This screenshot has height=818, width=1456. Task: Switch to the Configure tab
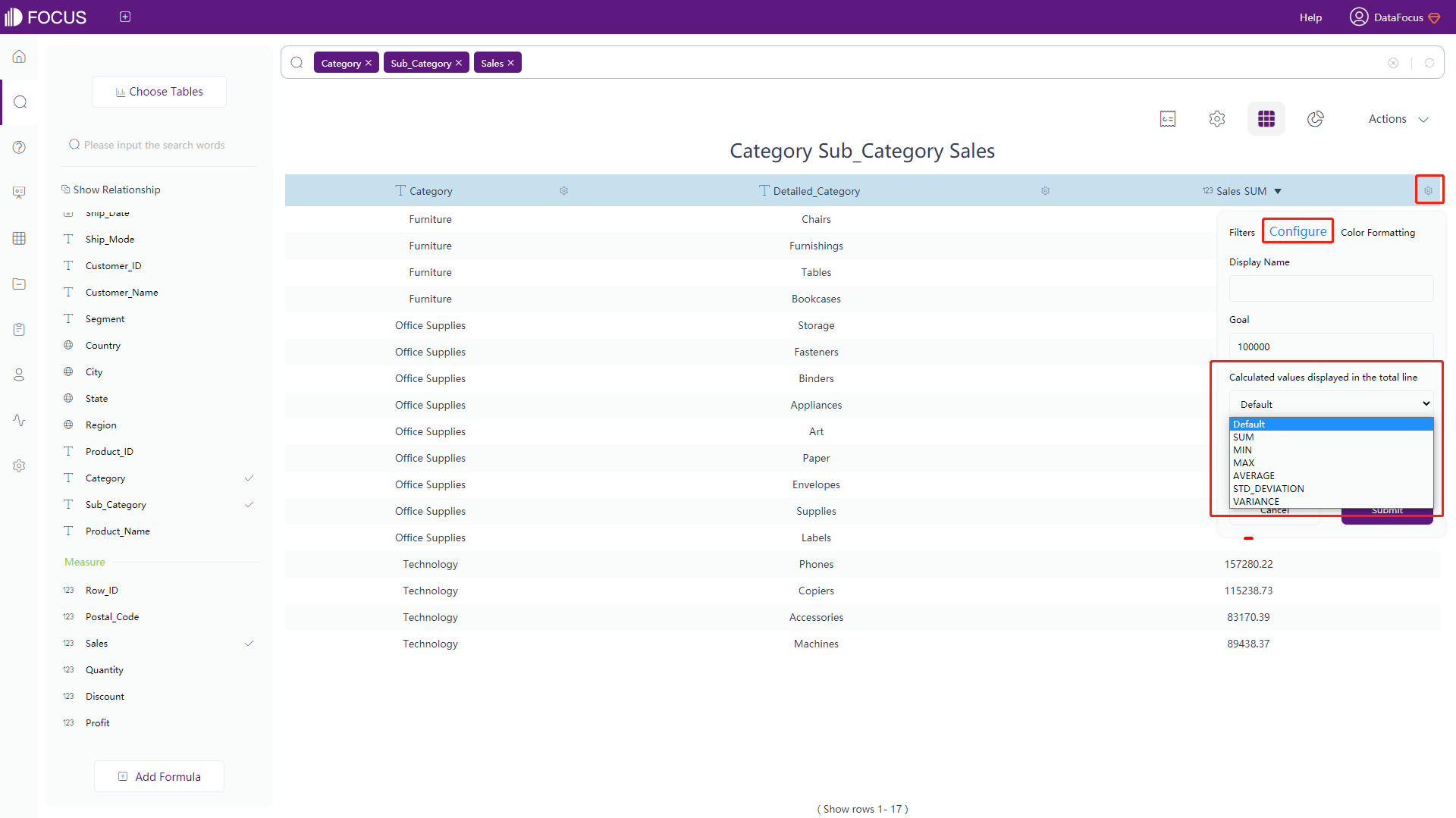click(x=1298, y=231)
